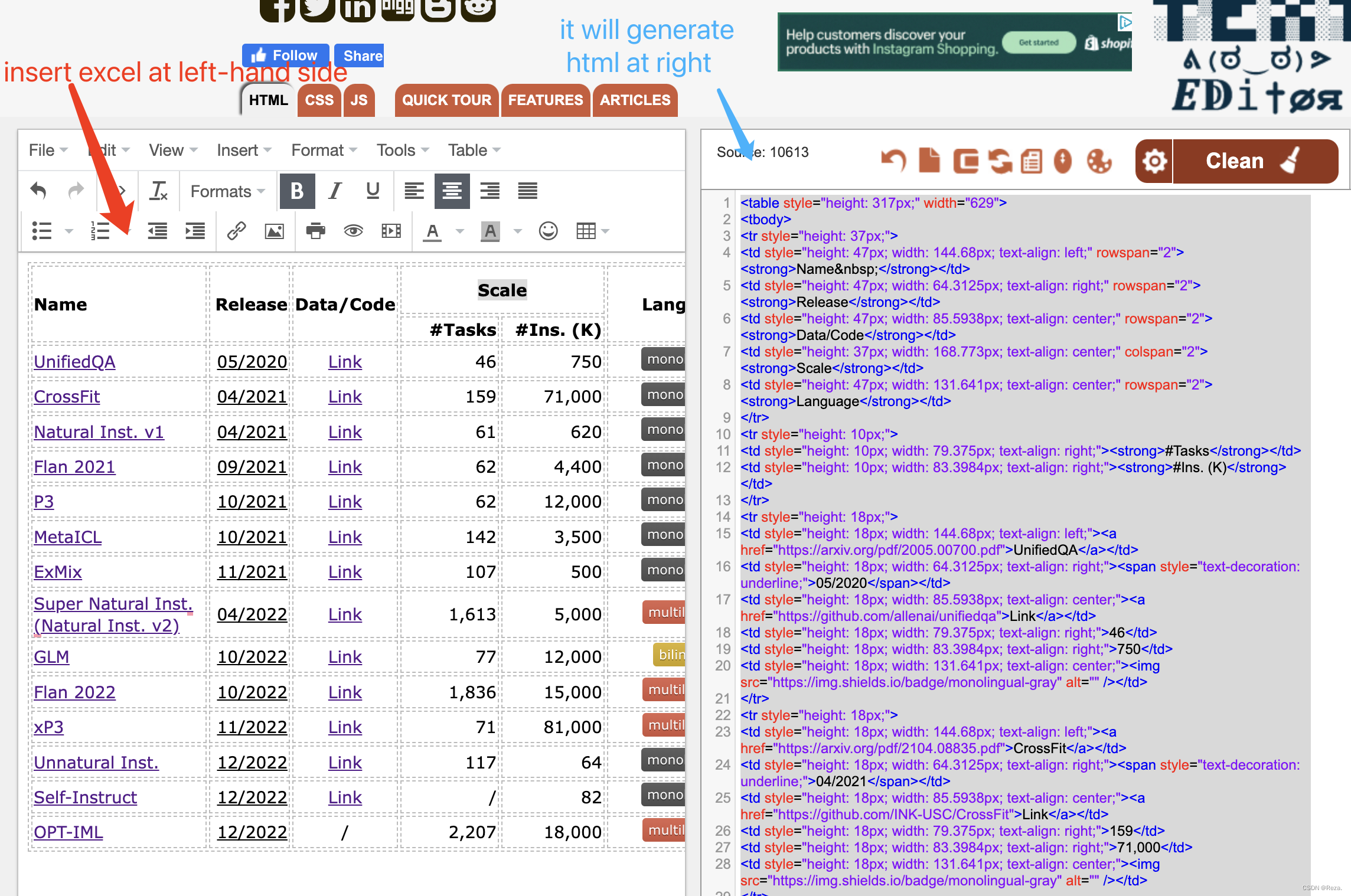Click the swap refresh arrows icon
The image size is (1351, 896).
1000,161
